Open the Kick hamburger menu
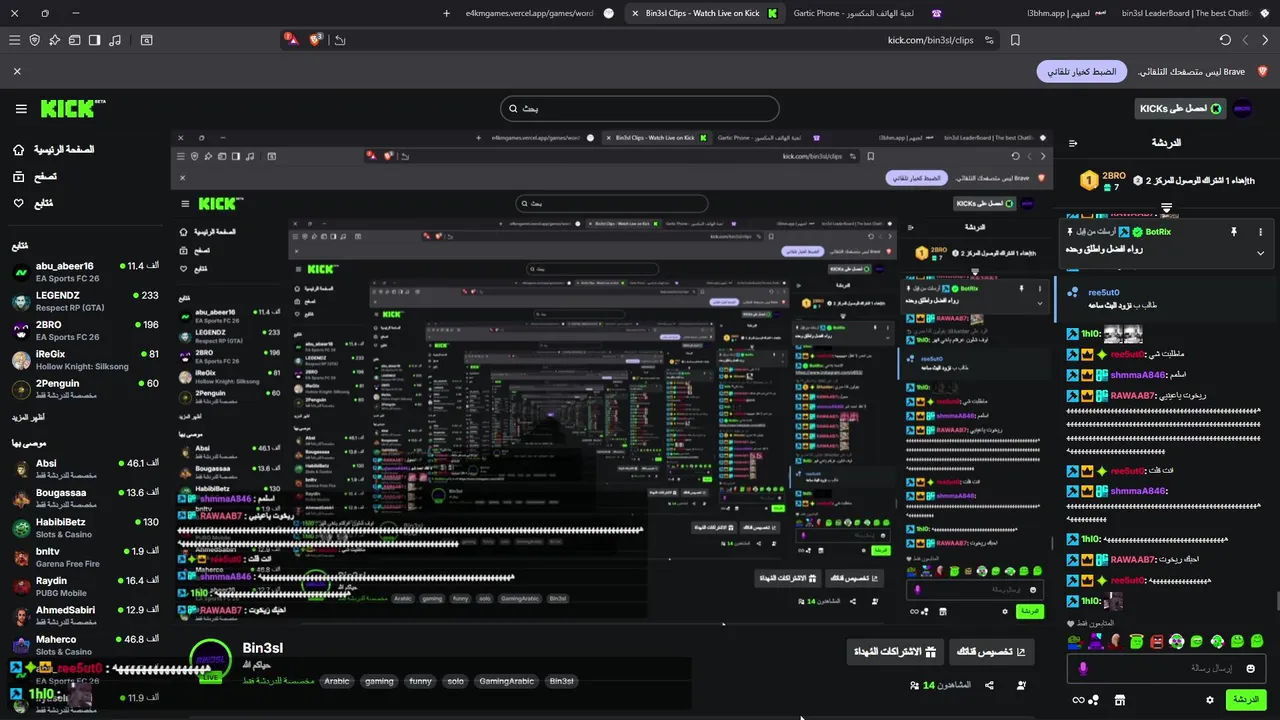The width and height of the screenshot is (1280, 720). click(21, 108)
